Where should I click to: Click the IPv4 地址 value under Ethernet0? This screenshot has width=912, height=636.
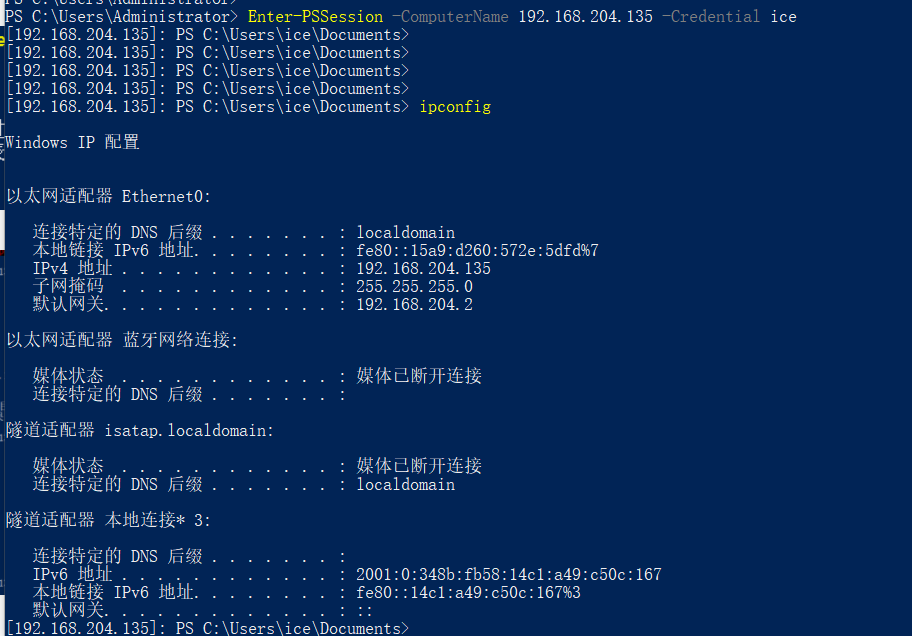pos(423,269)
